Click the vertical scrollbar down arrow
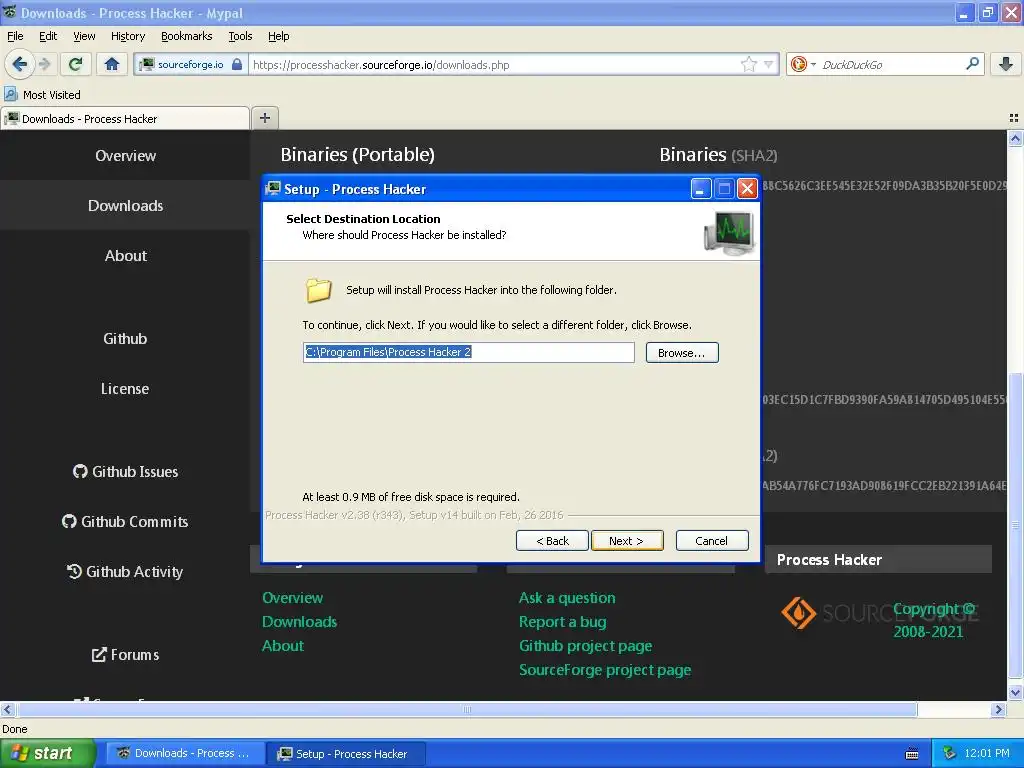This screenshot has width=1024, height=768. pyautogui.click(x=1015, y=692)
